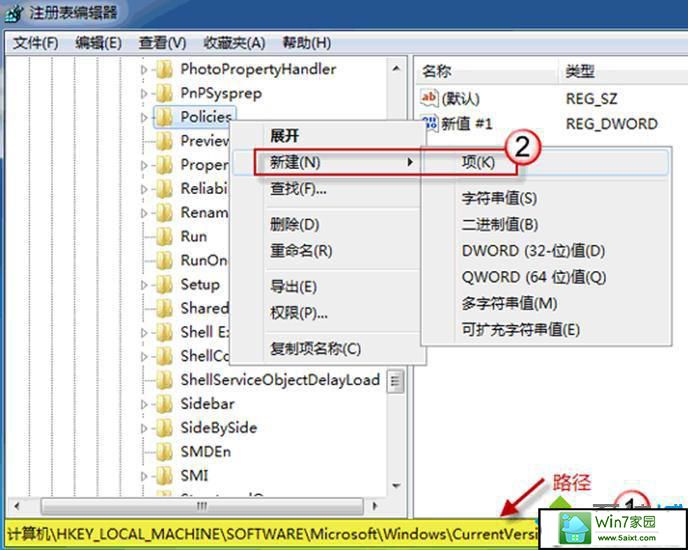Click the Run key folder icon

164,237
